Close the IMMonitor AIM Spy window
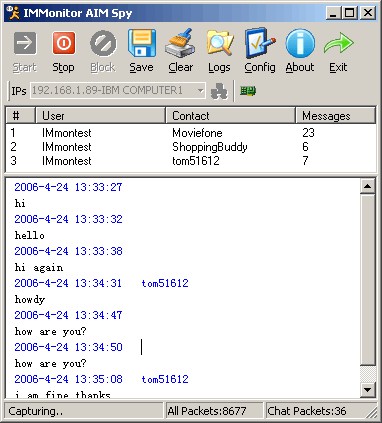The width and height of the screenshot is (382, 423). (368, 13)
